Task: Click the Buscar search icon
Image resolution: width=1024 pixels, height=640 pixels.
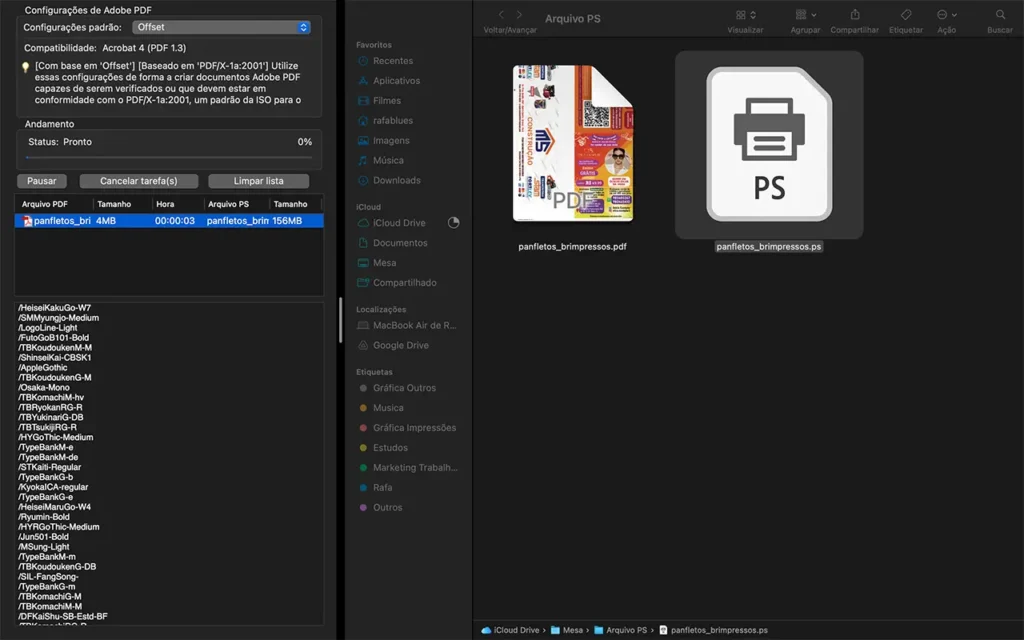Action: 1000,14
